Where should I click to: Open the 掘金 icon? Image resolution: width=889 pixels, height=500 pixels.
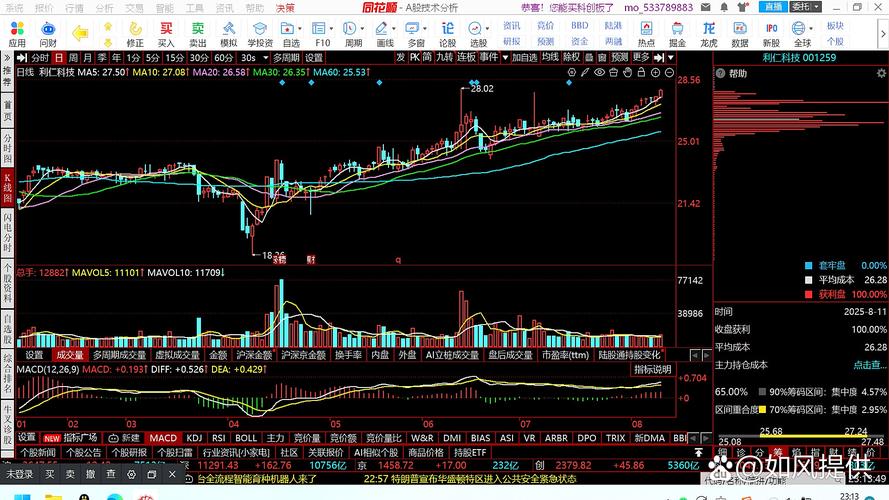[677, 33]
